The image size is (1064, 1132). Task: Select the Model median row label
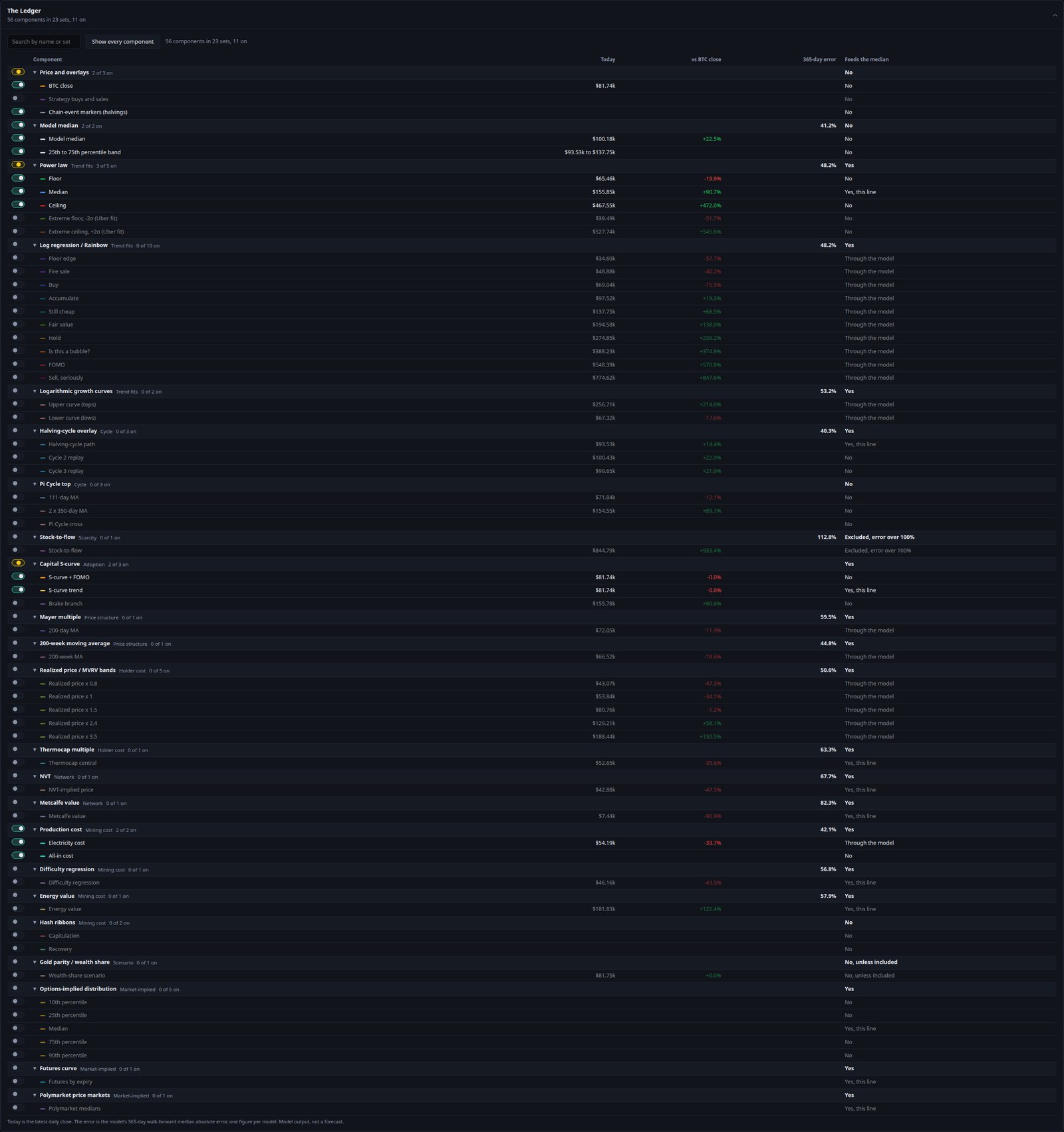(66, 139)
